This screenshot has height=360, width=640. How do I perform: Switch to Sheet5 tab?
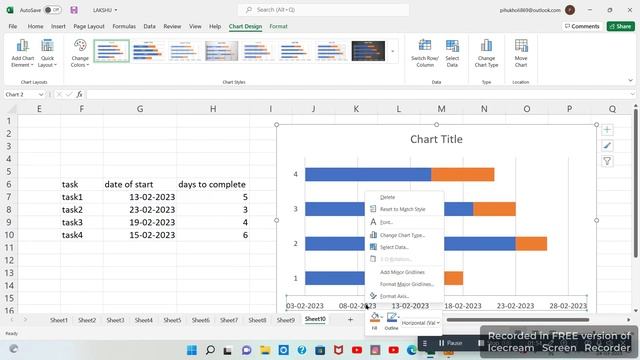pyautogui.click(x=172, y=320)
